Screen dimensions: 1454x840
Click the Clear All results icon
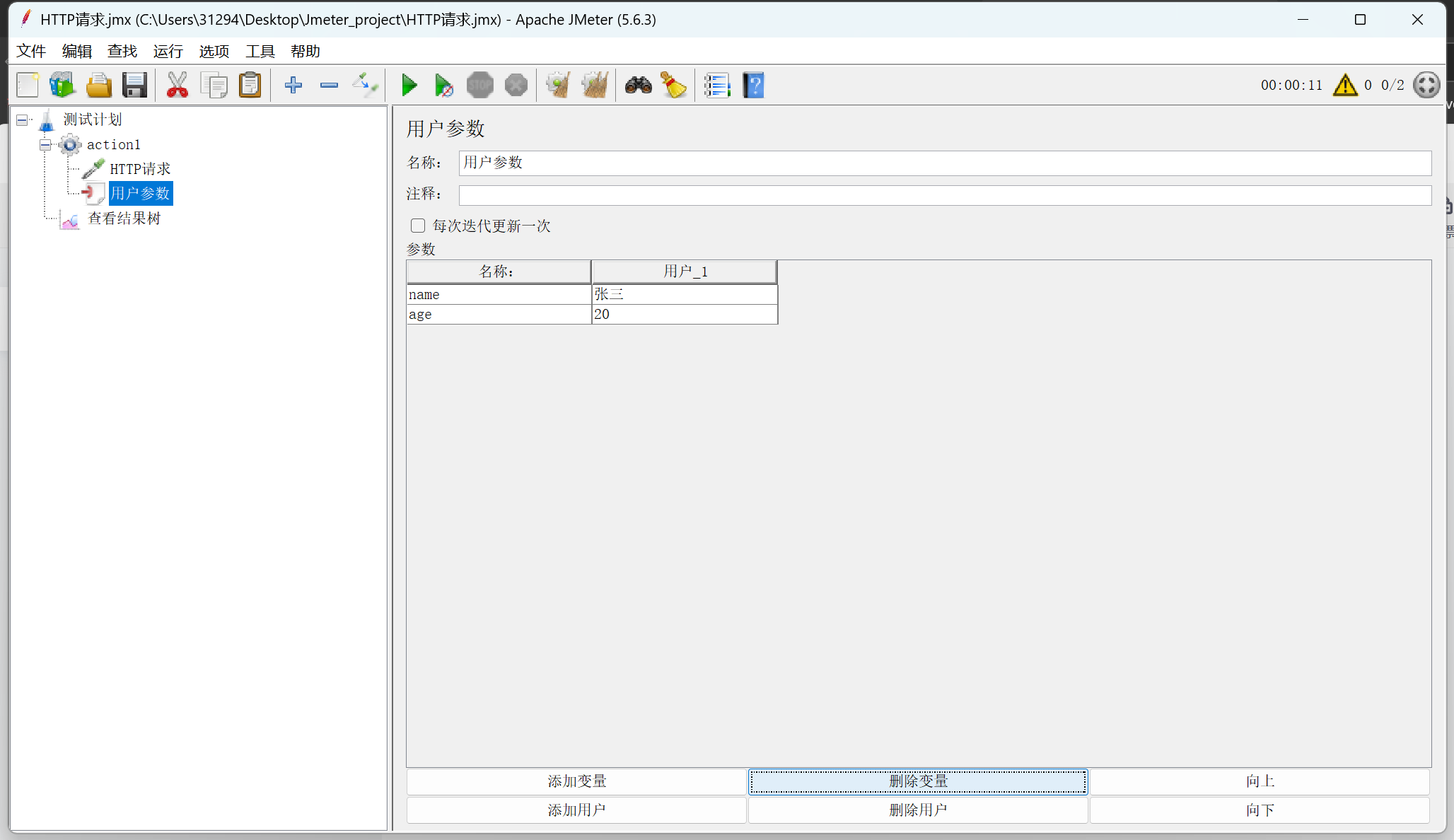tap(595, 86)
